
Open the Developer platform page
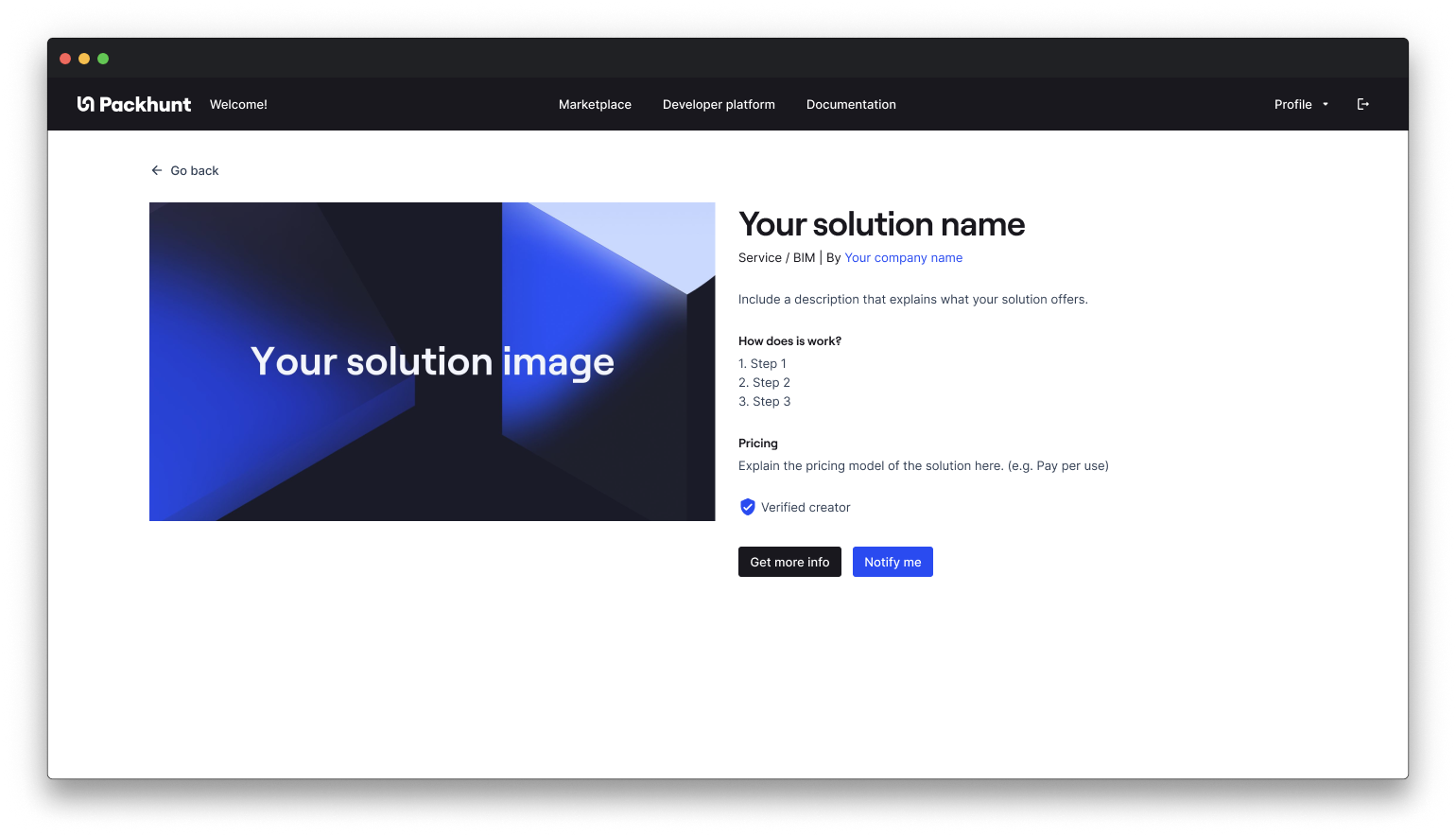(719, 104)
